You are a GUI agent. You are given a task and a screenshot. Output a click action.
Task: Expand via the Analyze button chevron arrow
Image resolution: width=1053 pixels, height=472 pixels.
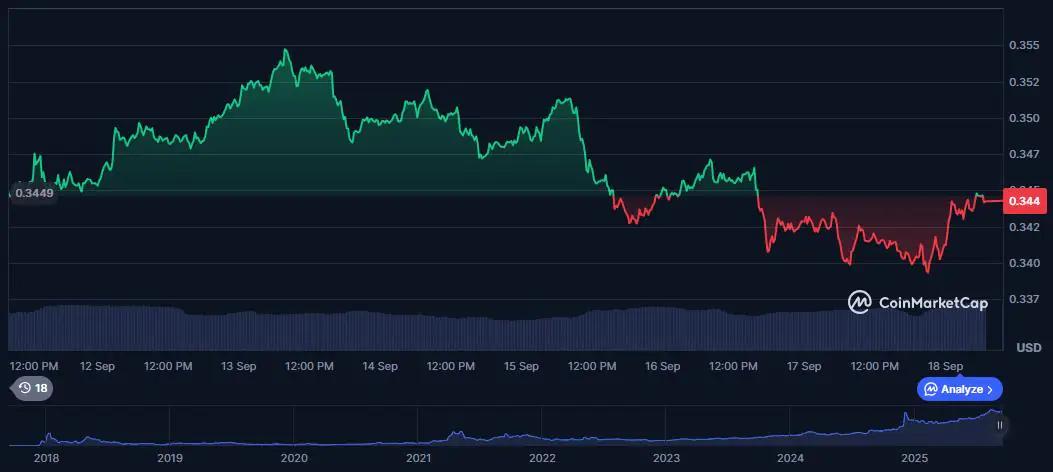click(992, 389)
